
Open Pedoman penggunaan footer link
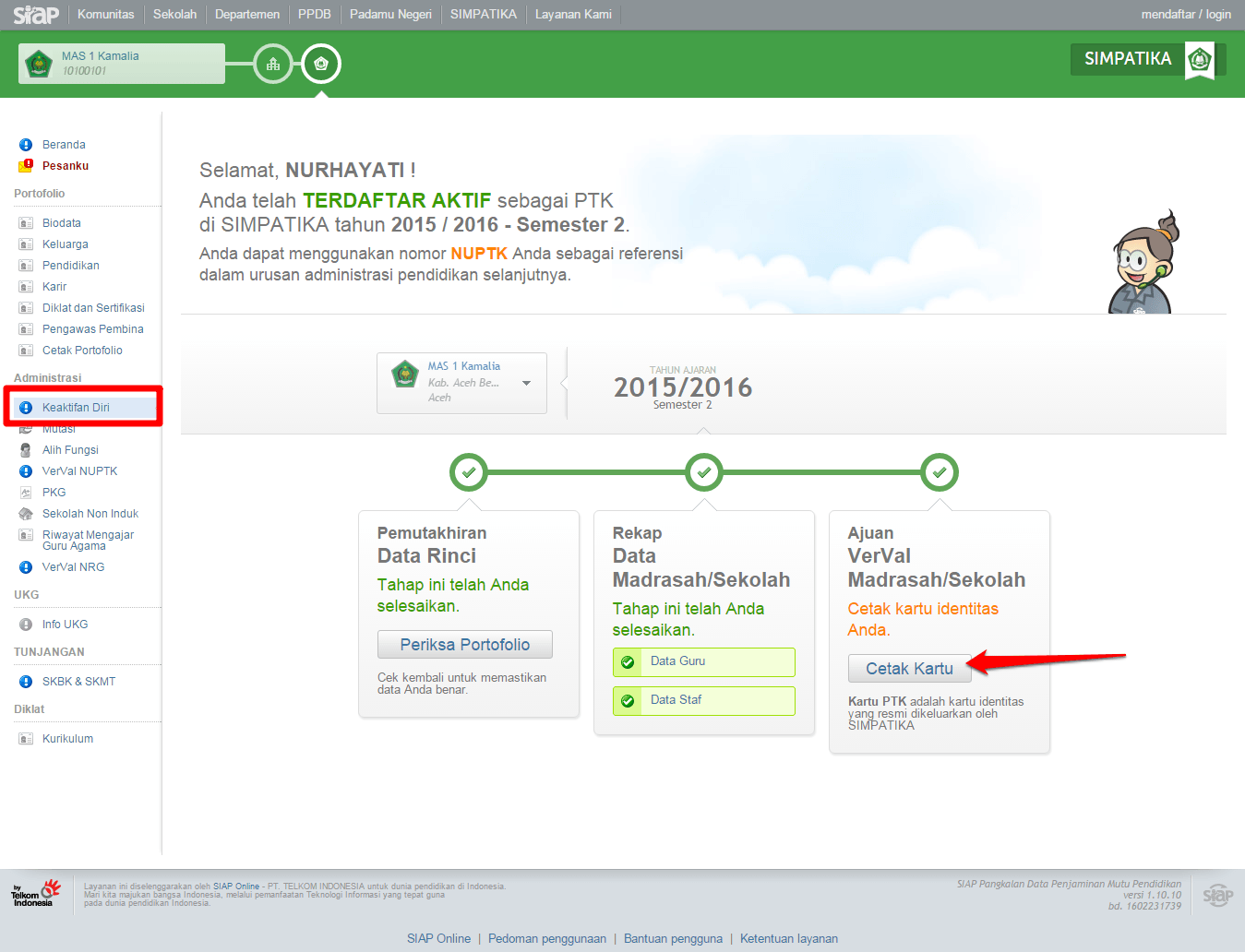pyautogui.click(x=547, y=938)
